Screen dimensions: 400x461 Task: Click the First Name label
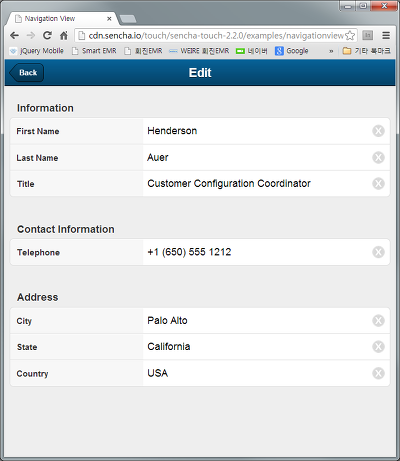click(38, 131)
